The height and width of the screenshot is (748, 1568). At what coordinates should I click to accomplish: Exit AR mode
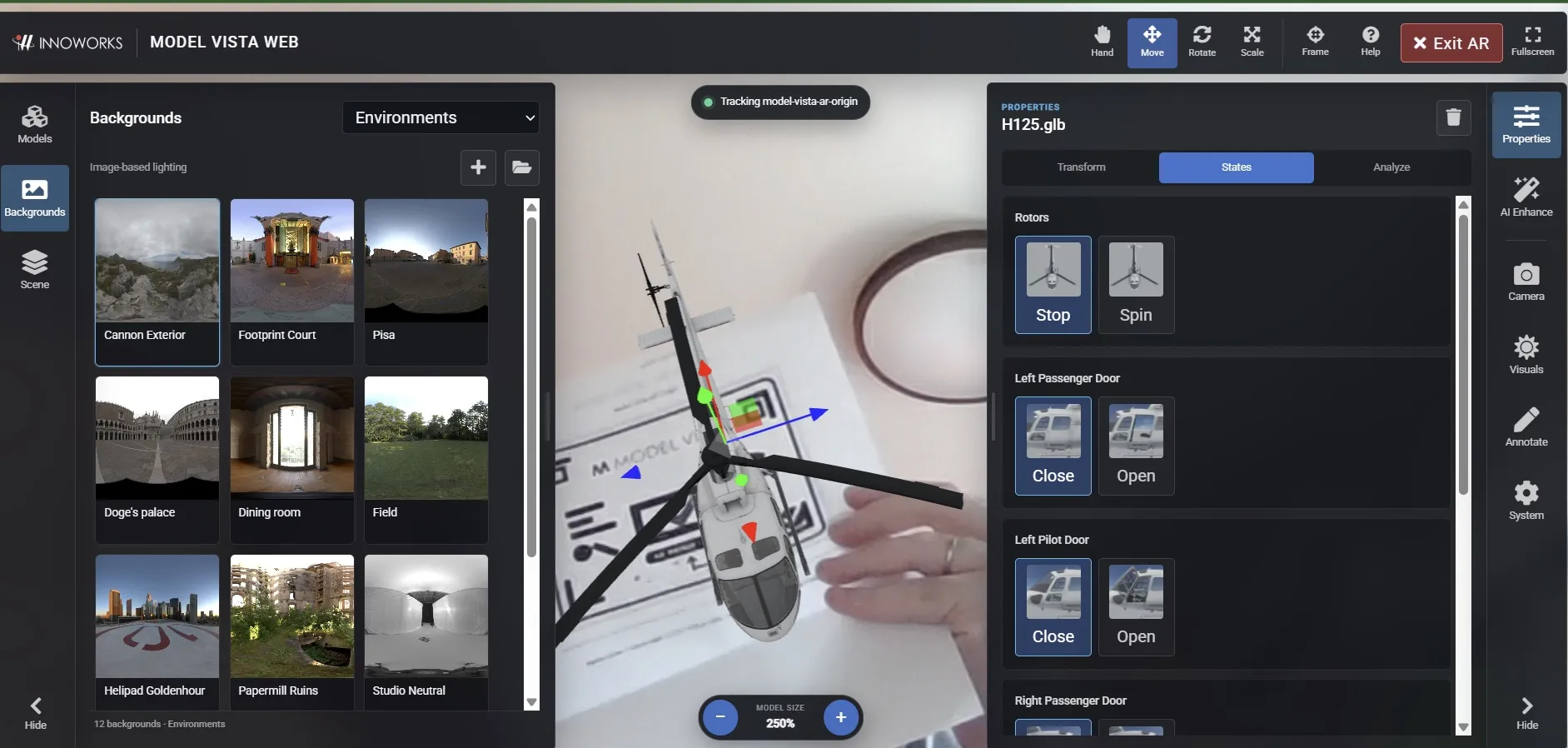tap(1451, 43)
